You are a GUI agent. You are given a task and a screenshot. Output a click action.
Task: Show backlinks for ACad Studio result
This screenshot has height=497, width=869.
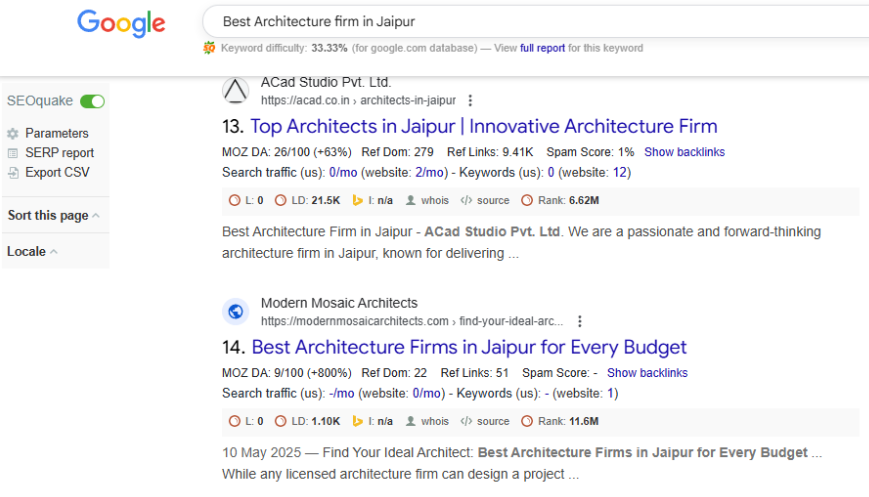tap(684, 152)
